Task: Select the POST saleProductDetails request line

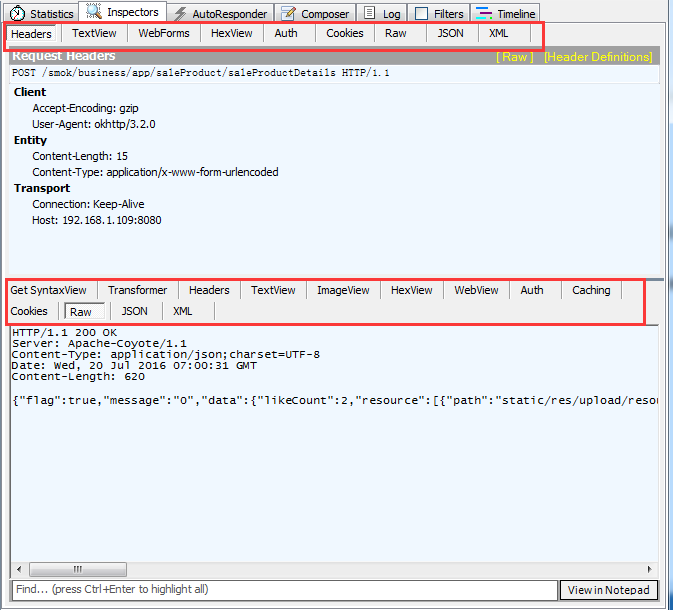Action: 201,73
